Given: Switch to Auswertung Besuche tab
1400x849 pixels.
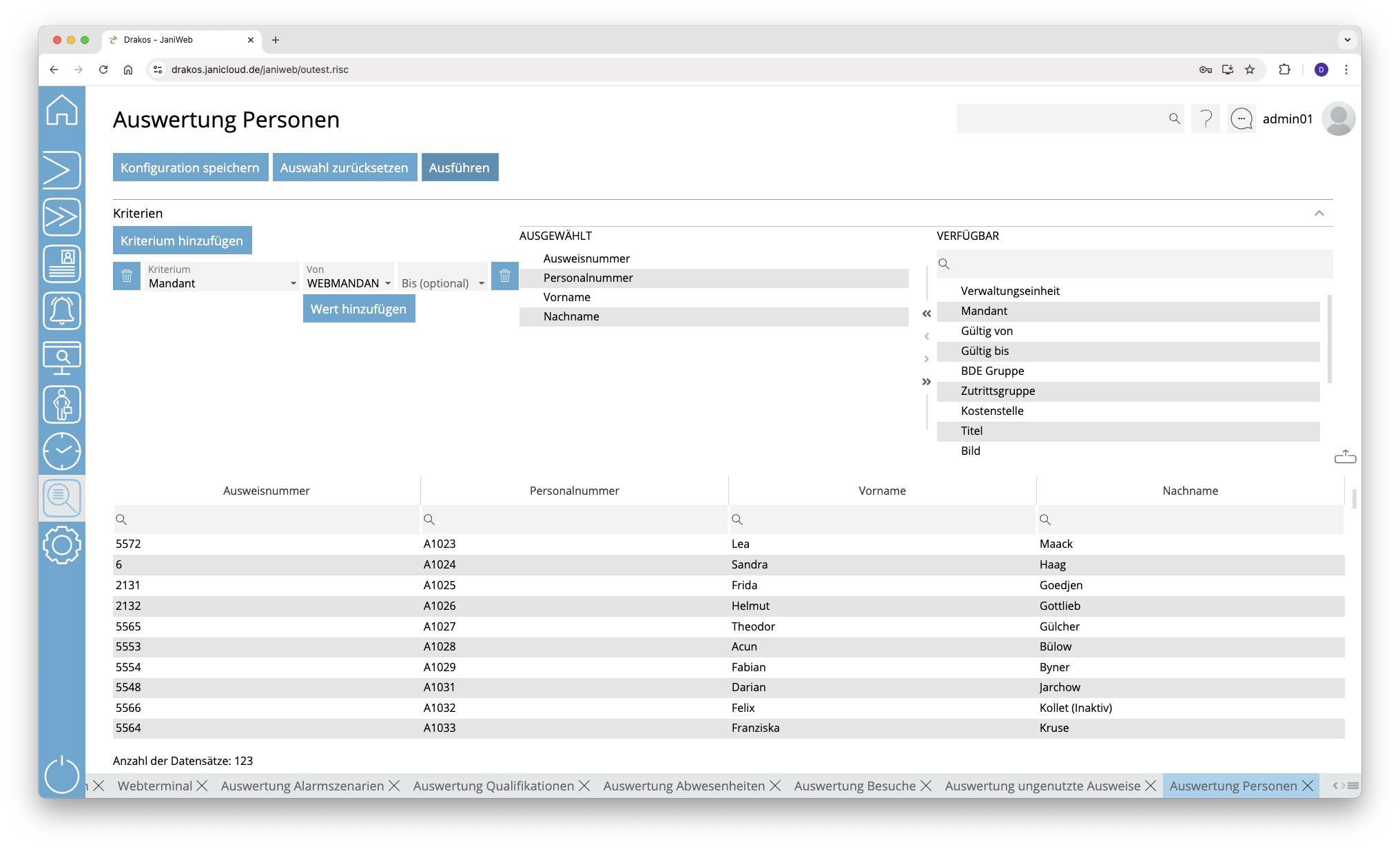Looking at the screenshot, I should coord(854,786).
